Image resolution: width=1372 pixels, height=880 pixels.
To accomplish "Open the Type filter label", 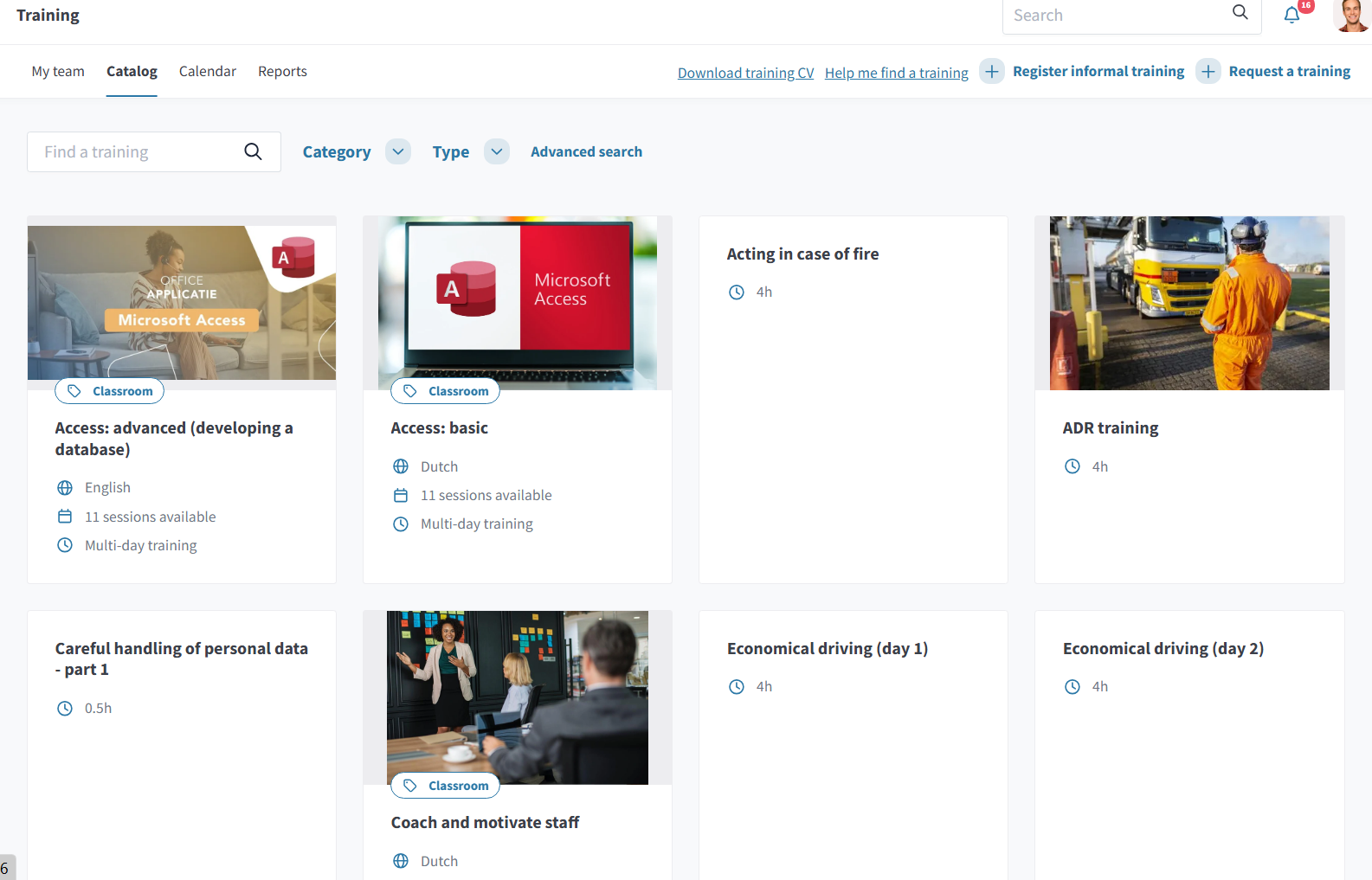I will tap(451, 152).
